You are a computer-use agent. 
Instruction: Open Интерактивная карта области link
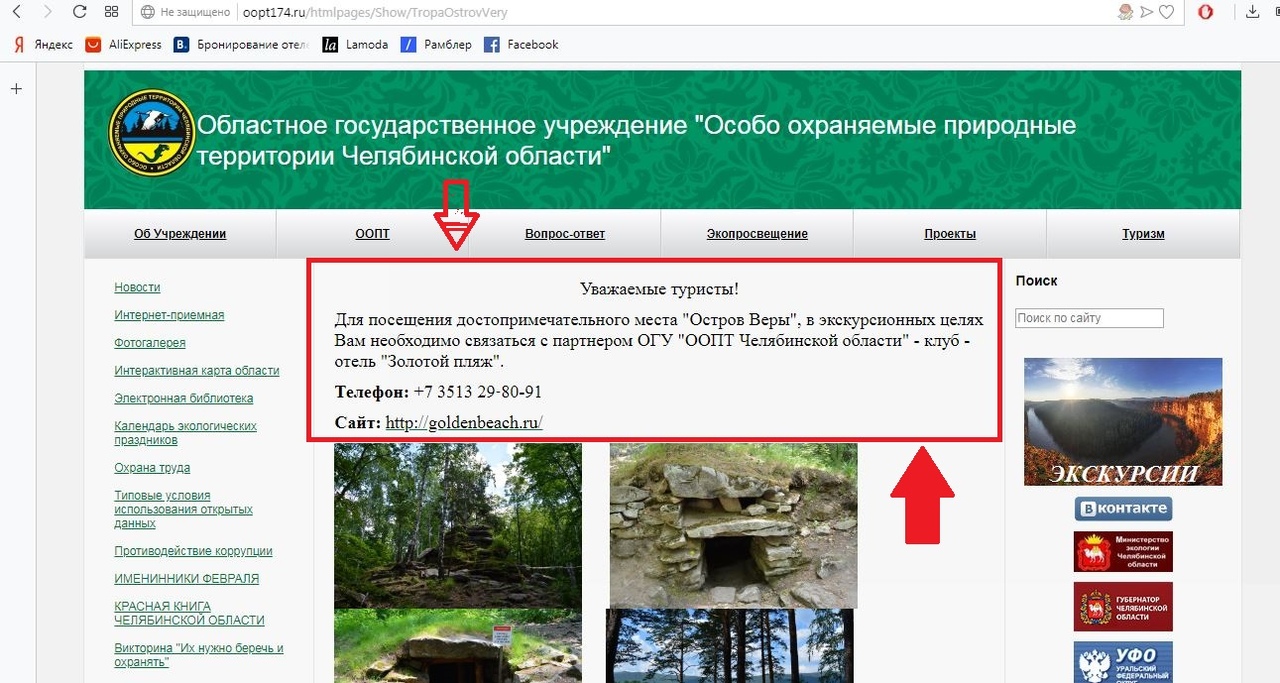tap(197, 370)
